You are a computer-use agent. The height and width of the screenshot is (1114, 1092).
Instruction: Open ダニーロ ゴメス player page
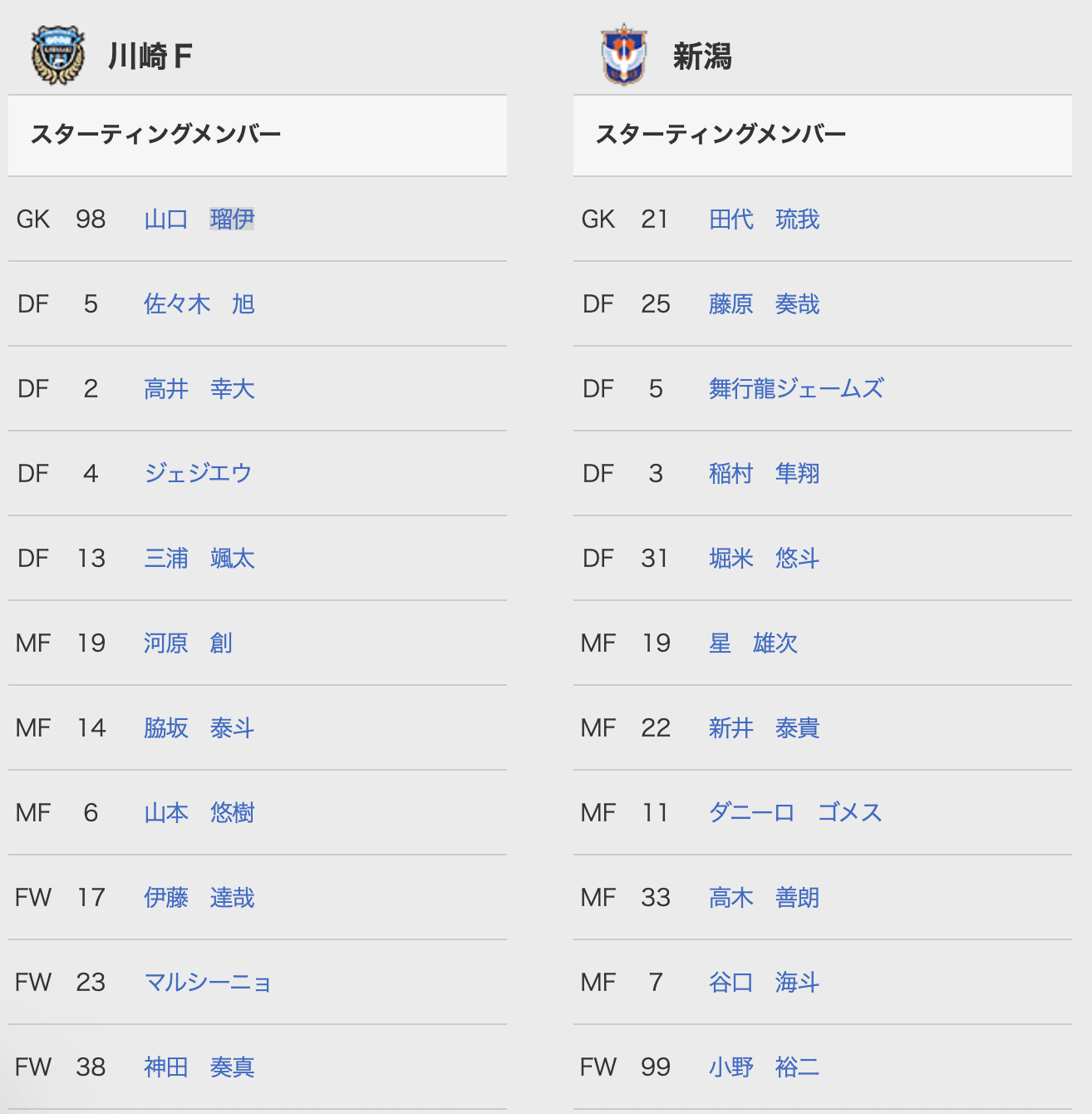[795, 813]
